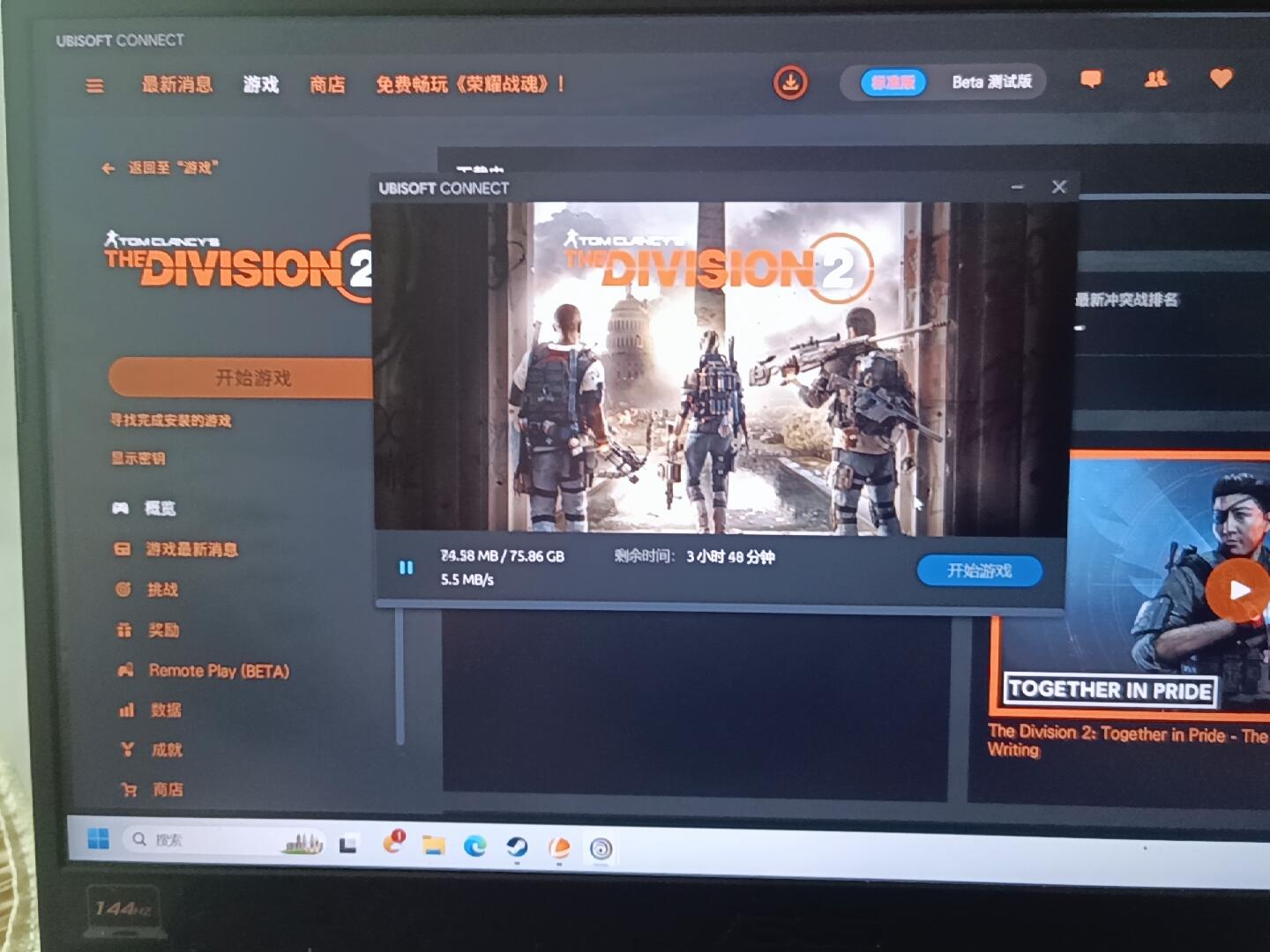Switch to the Beta 测试版 version
This screenshot has height=952, width=1270.
990,82
